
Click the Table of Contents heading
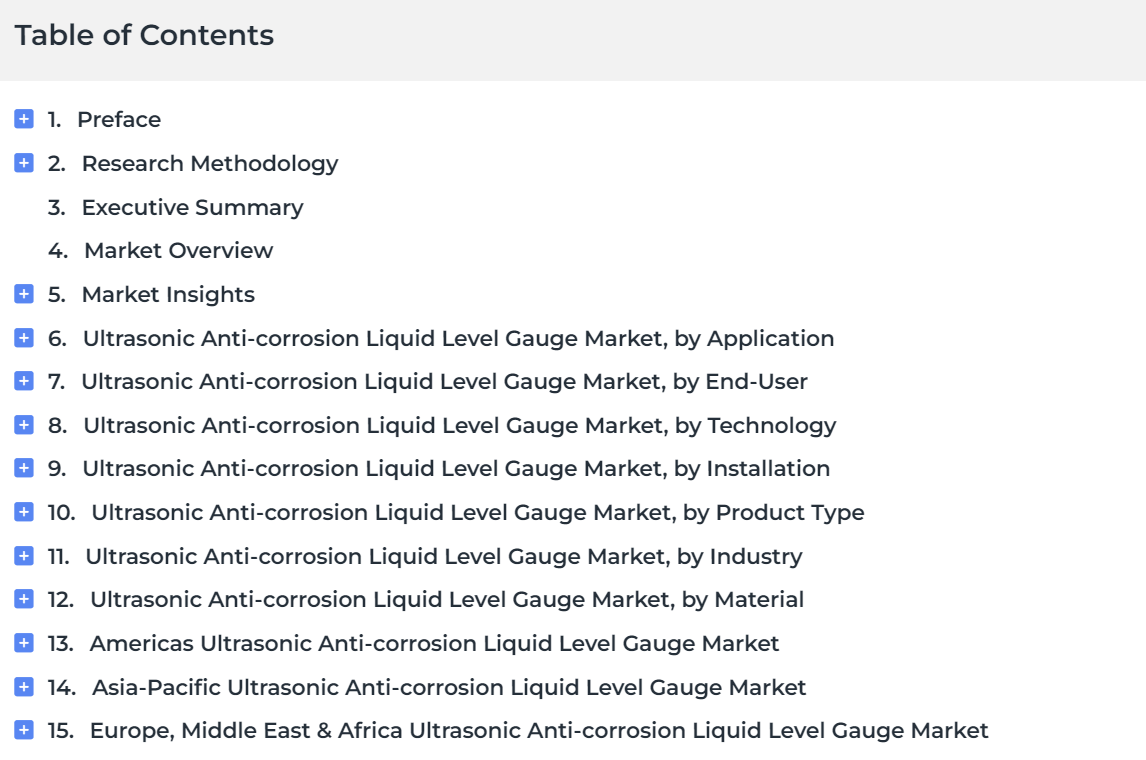pyautogui.click(x=144, y=35)
